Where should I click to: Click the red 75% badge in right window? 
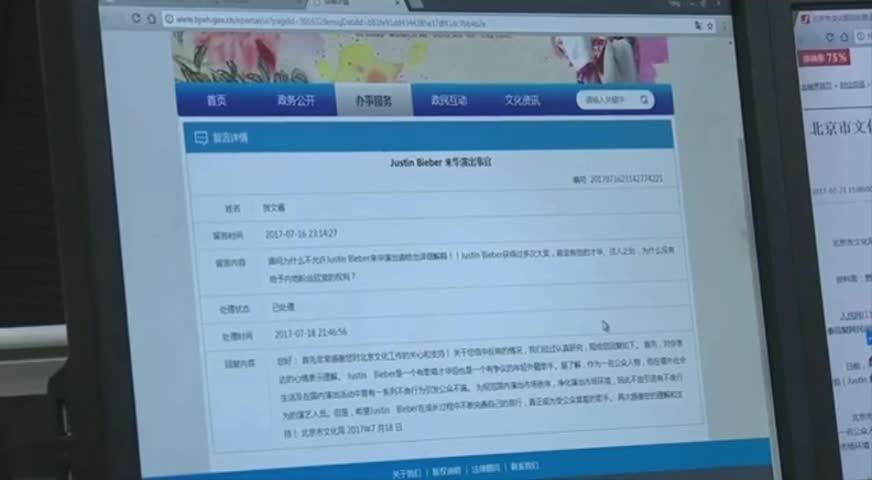(824, 58)
